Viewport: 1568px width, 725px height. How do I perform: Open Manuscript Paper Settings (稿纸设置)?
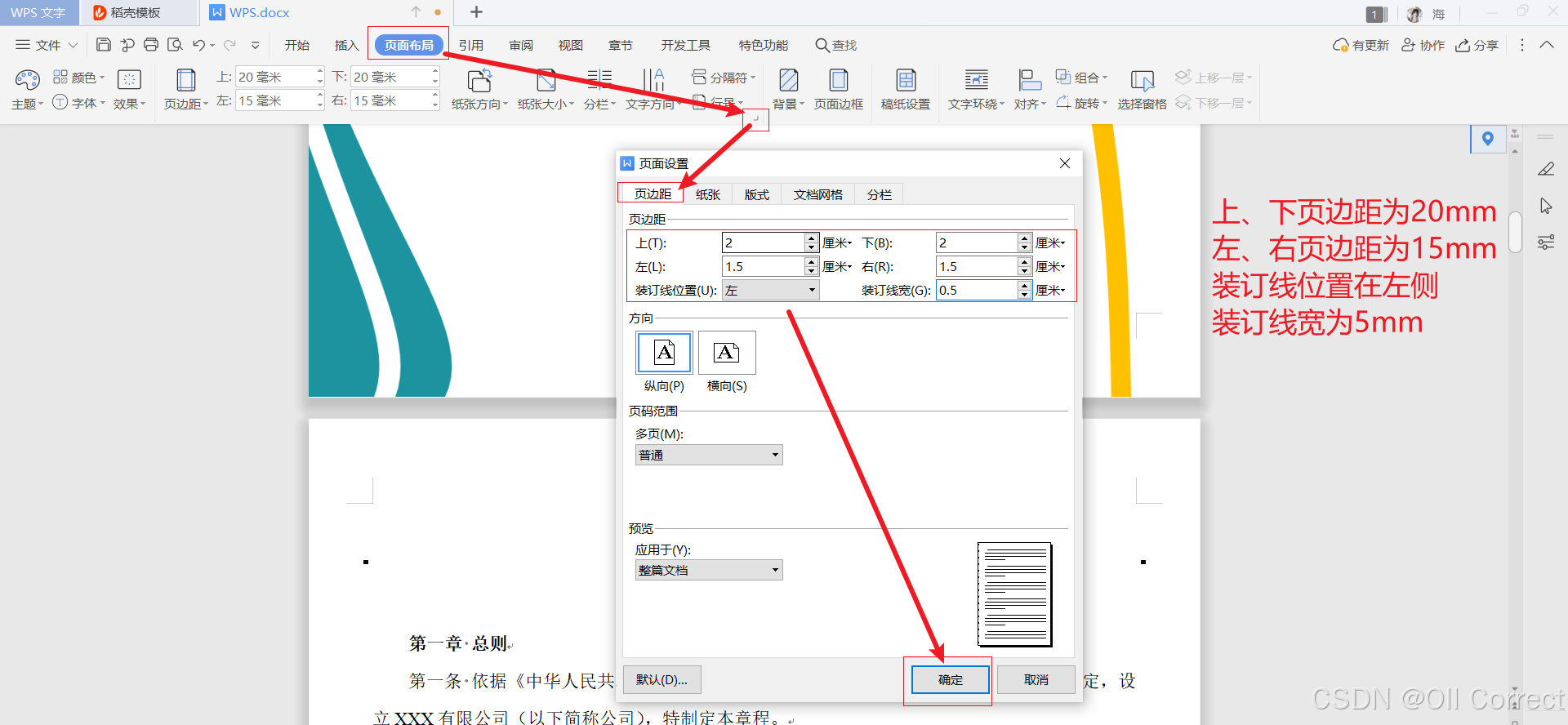pyautogui.click(x=906, y=89)
